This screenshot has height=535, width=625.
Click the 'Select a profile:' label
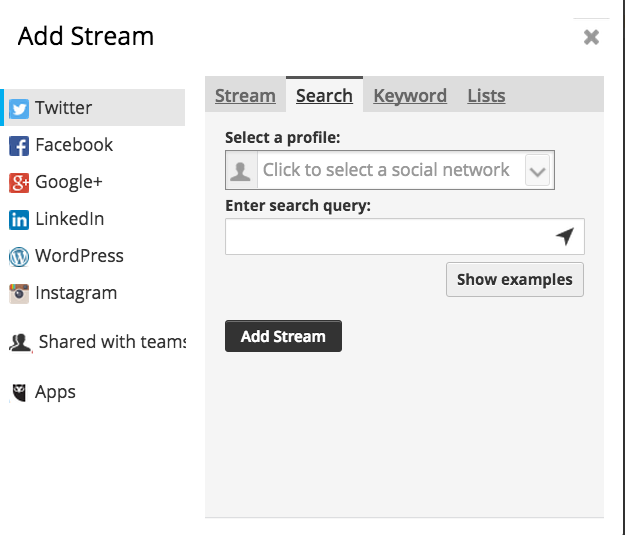click(283, 138)
